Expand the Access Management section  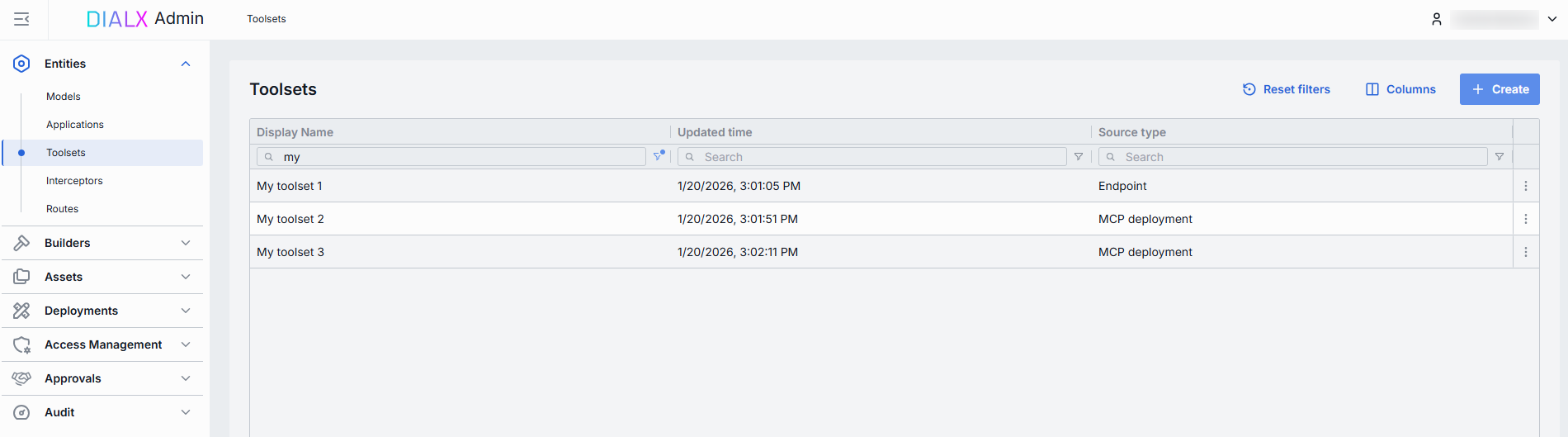click(186, 344)
